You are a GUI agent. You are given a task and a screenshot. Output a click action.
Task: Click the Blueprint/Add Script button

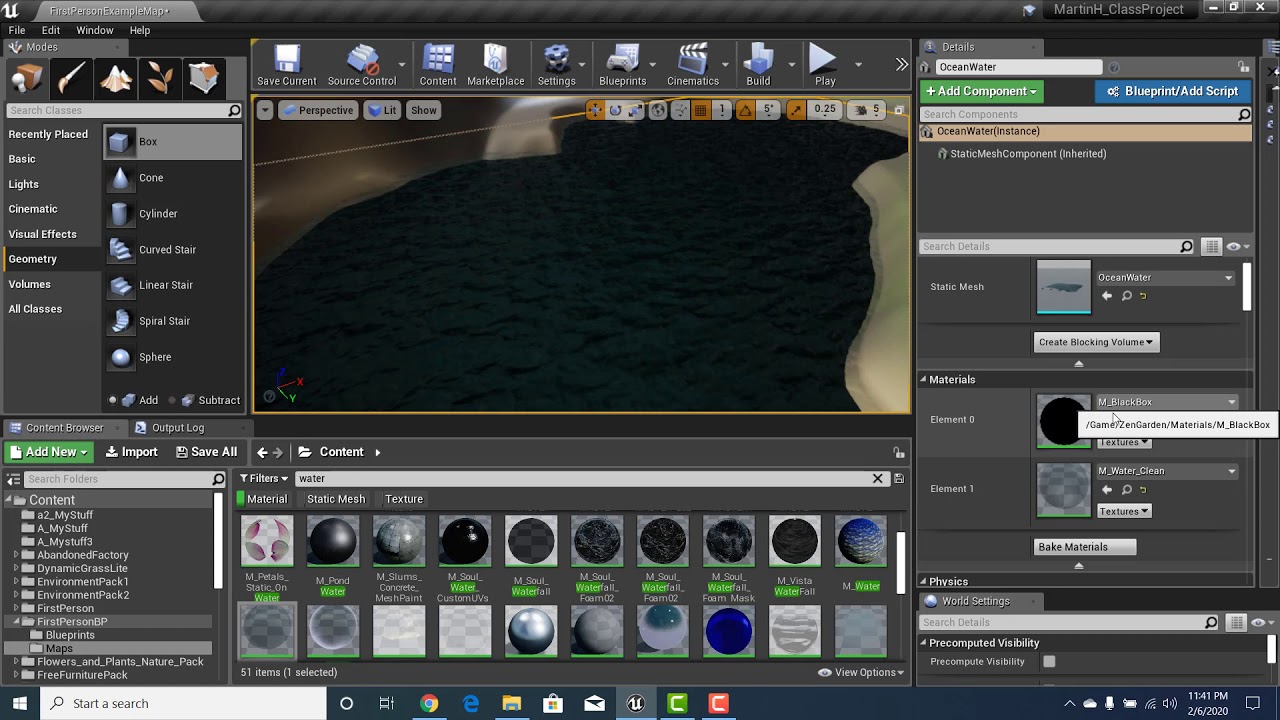[x=1171, y=91]
